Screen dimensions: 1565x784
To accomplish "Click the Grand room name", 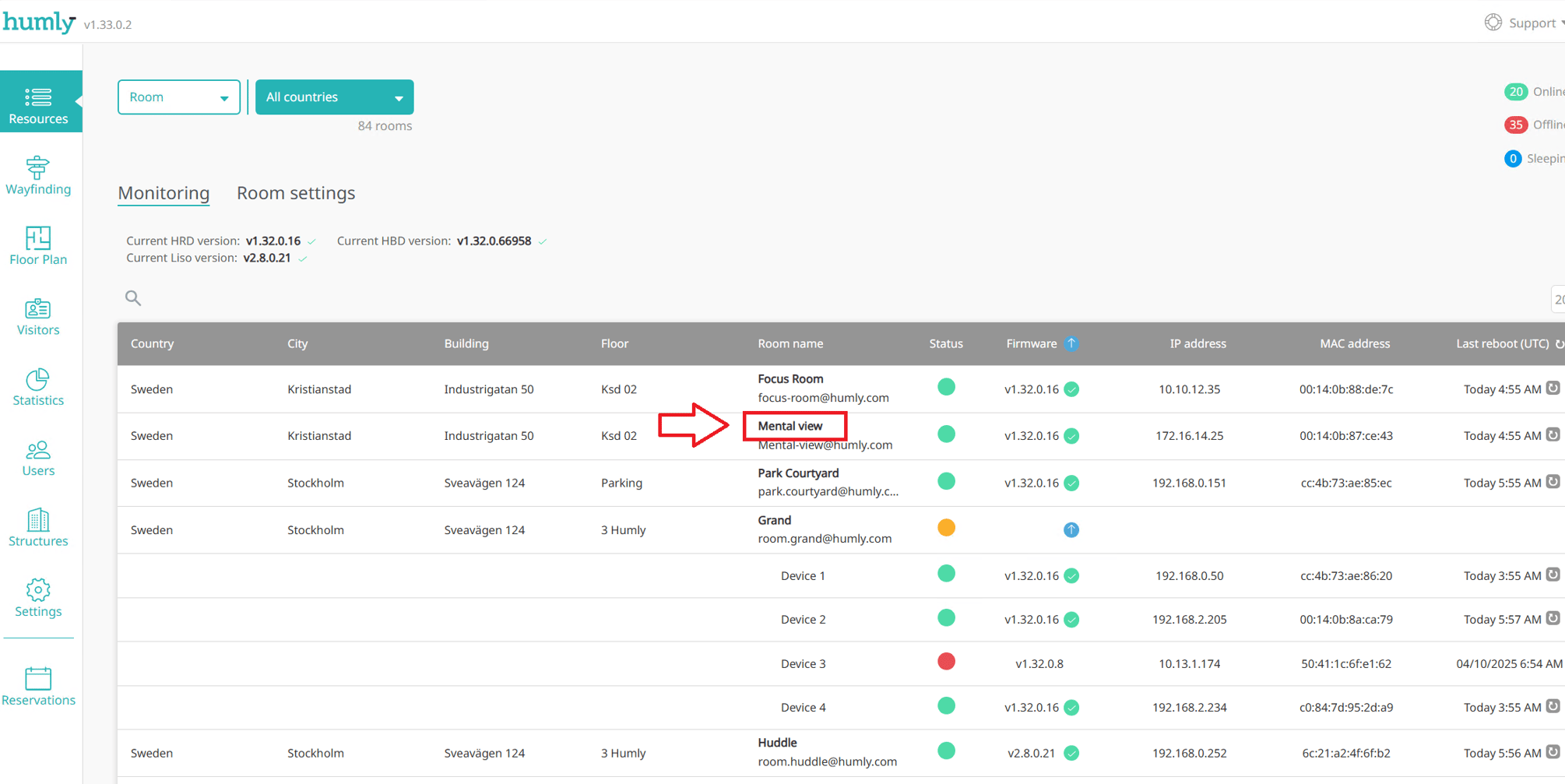I will [x=775, y=520].
